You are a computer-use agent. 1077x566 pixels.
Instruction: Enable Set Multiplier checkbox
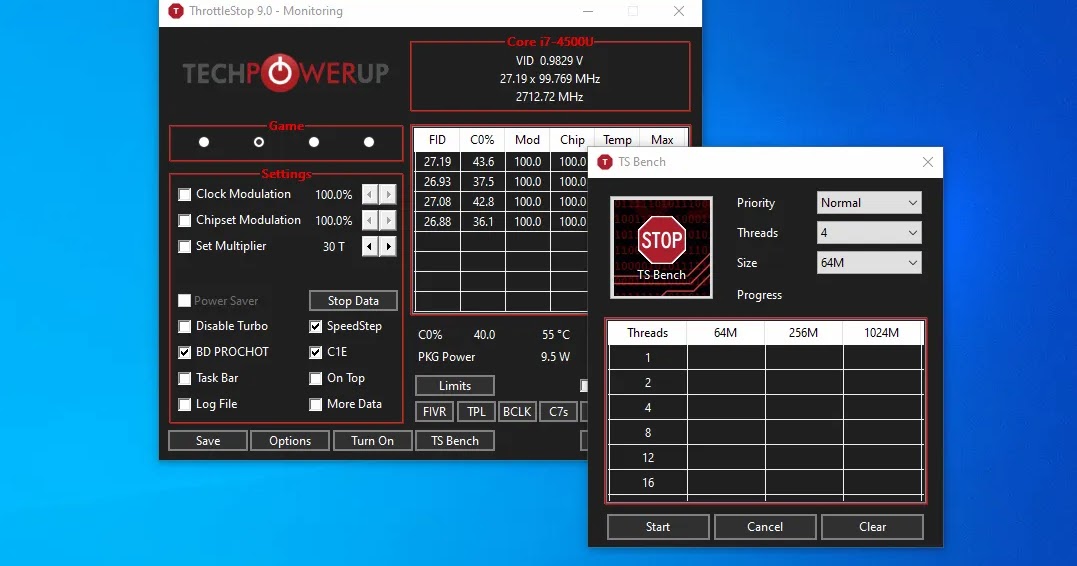(x=185, y=246)
